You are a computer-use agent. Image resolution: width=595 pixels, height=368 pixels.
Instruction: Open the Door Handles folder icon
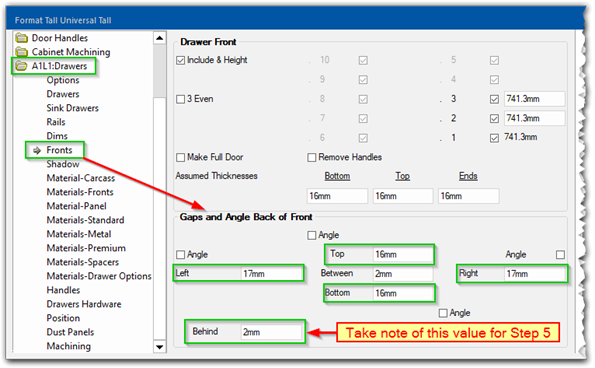point(22,38)
